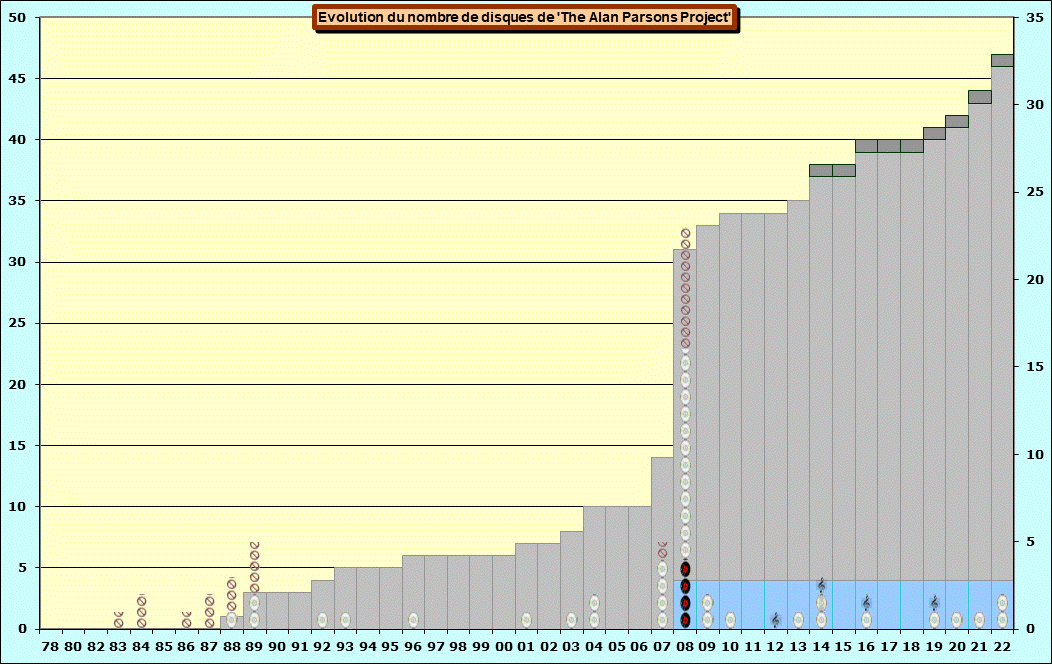Click x-axis year label '78'

pos(50,647)
